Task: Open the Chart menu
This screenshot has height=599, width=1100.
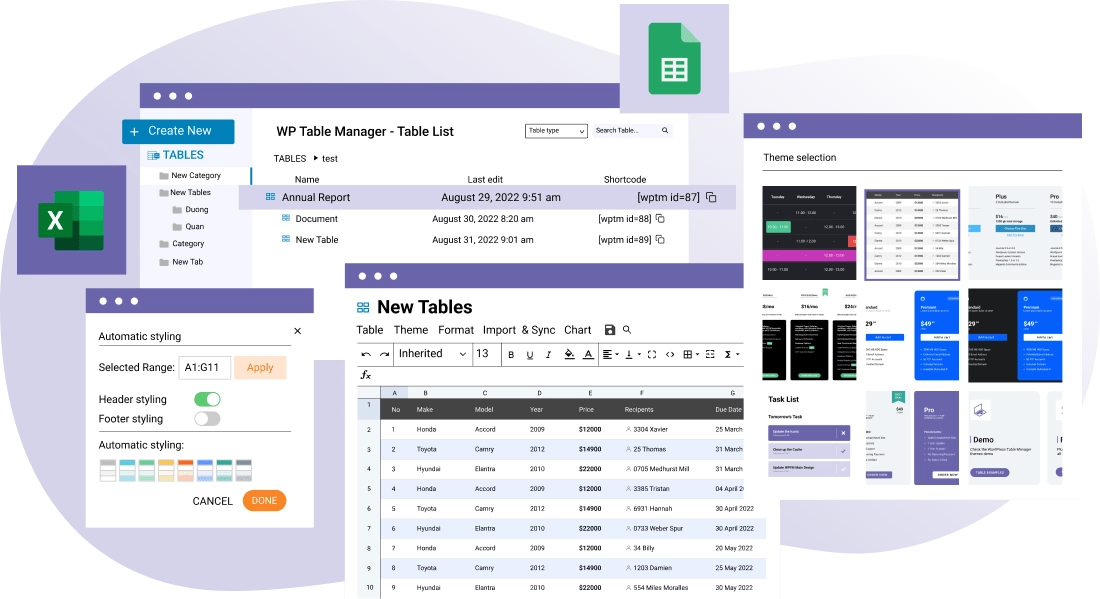Action: coord(578,330)
